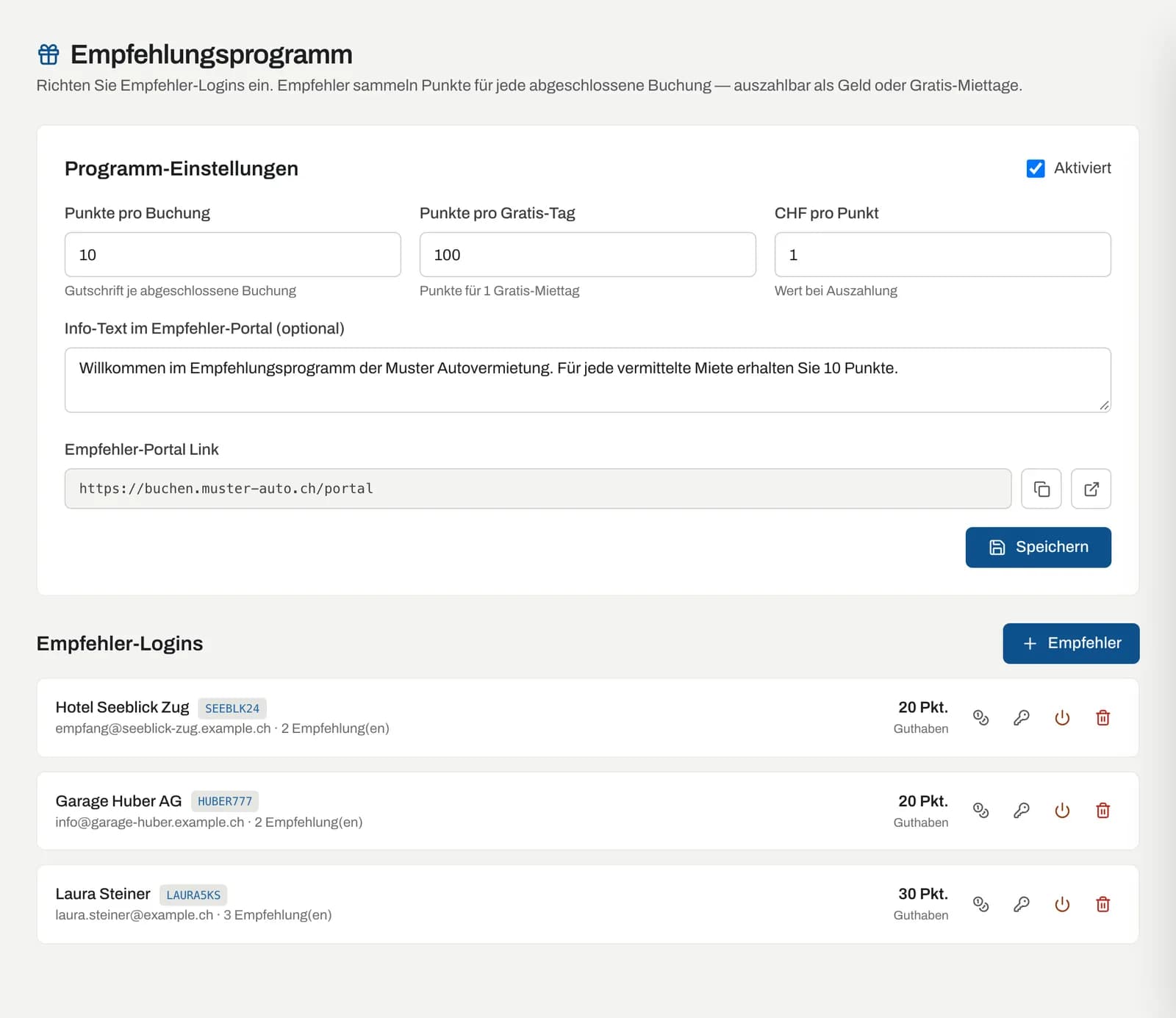Open the portal link in new tab

pos(1091,489)
